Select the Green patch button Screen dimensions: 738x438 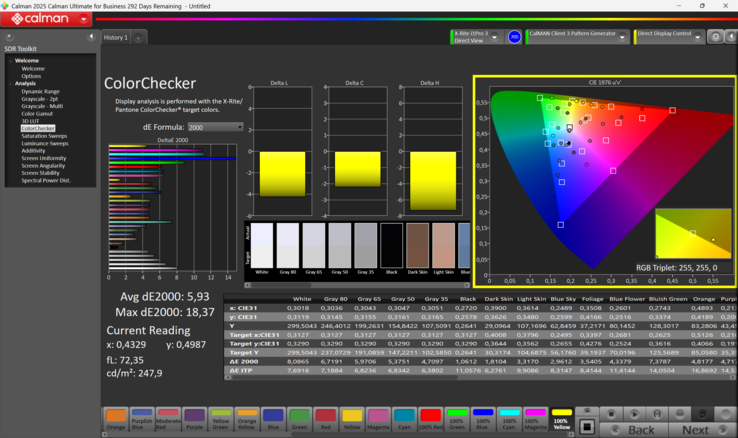point(299,419)
